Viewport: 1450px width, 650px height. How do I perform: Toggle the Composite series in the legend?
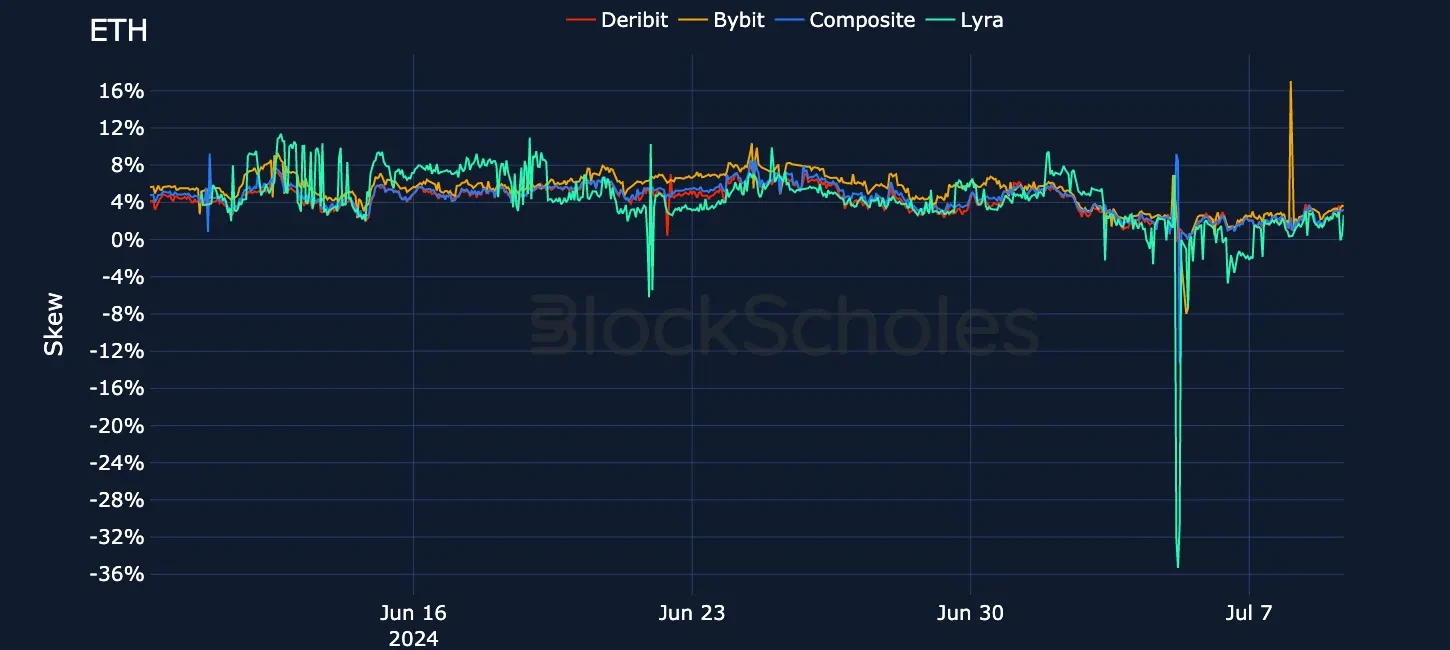click(863, 19)
